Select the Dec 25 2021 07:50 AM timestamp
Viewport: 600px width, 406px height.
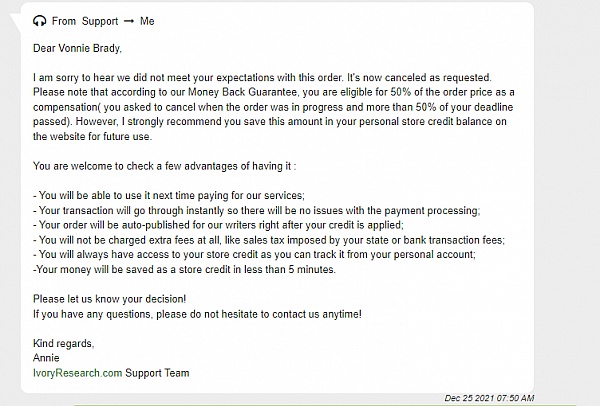489,398
